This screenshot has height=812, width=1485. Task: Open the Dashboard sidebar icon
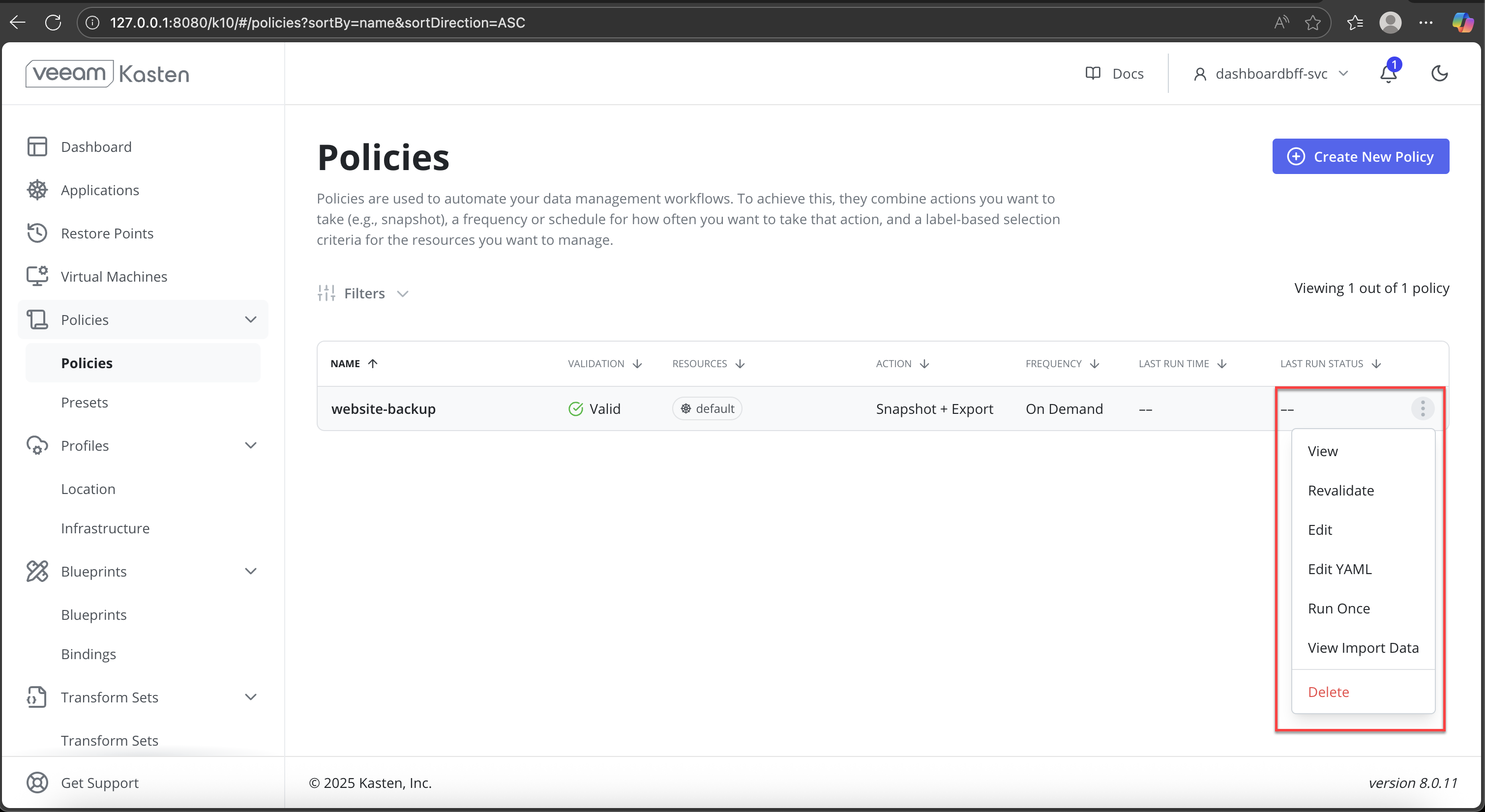click(37, 147)
